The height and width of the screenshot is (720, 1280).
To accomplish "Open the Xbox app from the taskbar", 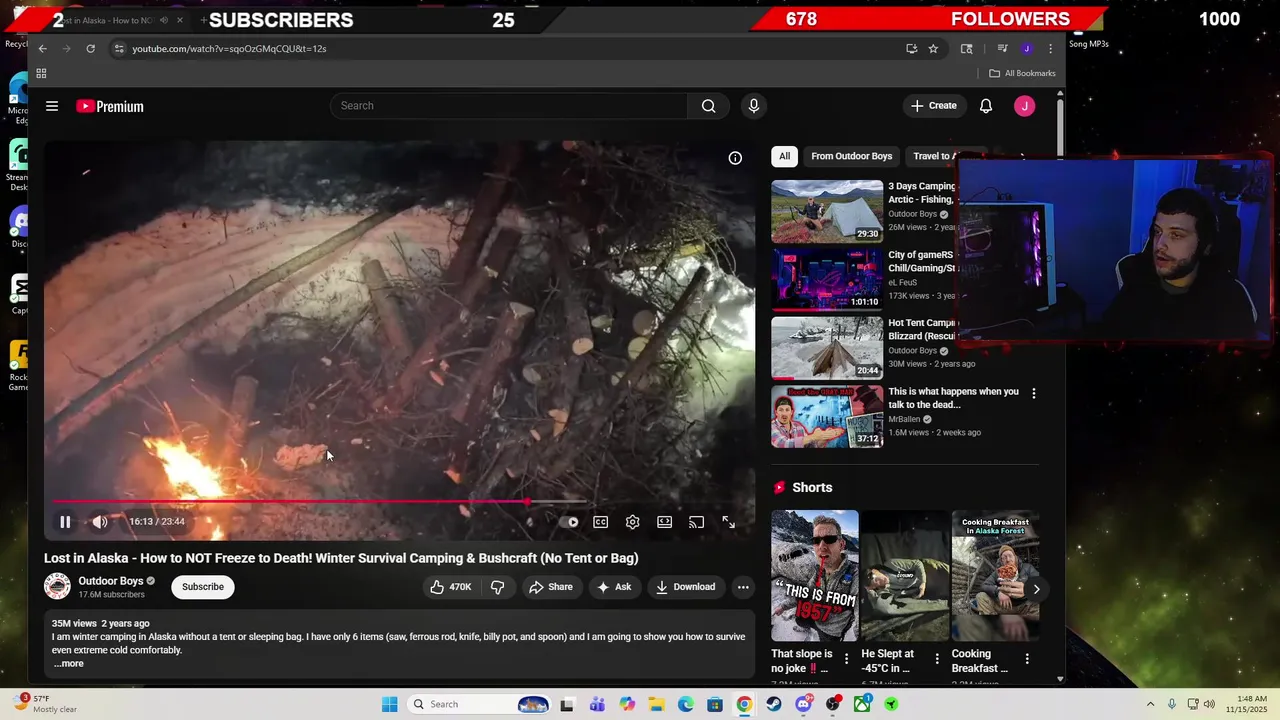I will pos(862,704).
